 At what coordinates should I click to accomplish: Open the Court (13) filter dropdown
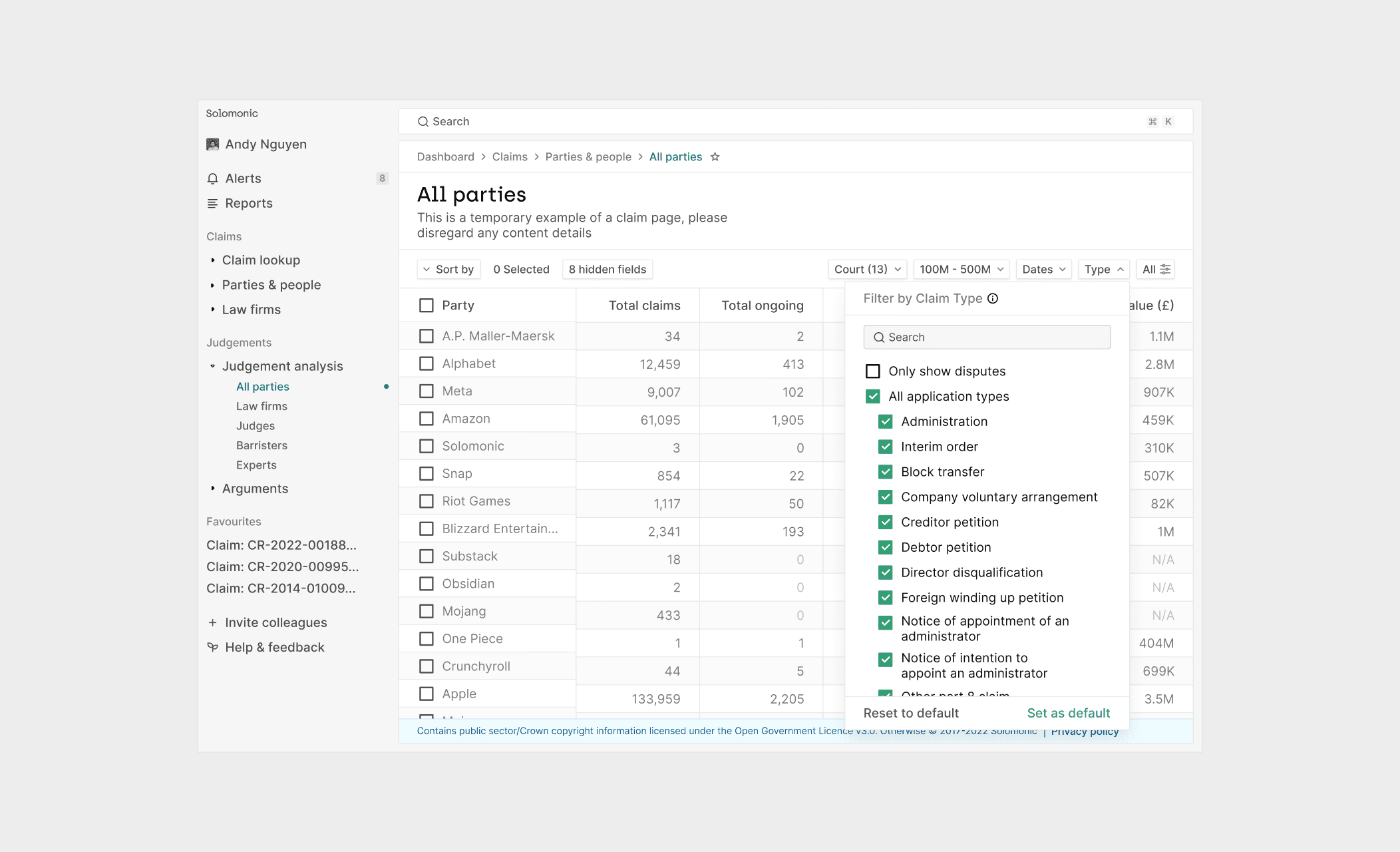(867, 269)
